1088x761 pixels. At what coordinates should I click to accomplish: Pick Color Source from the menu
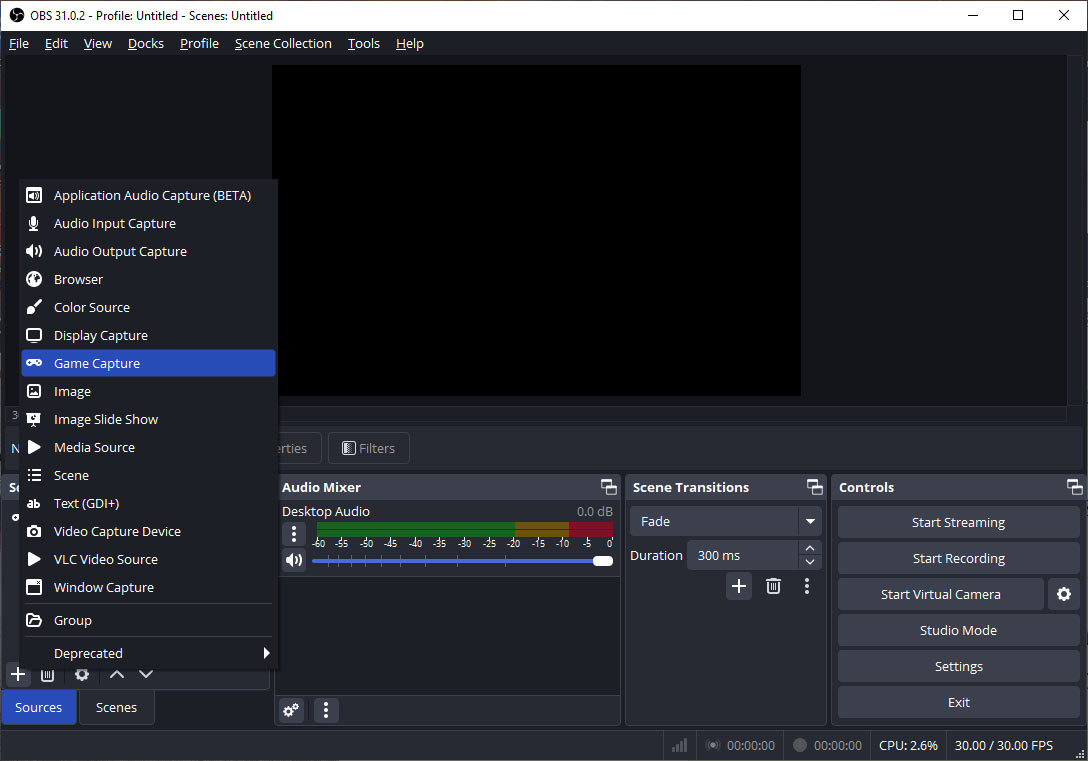(148, 307)
